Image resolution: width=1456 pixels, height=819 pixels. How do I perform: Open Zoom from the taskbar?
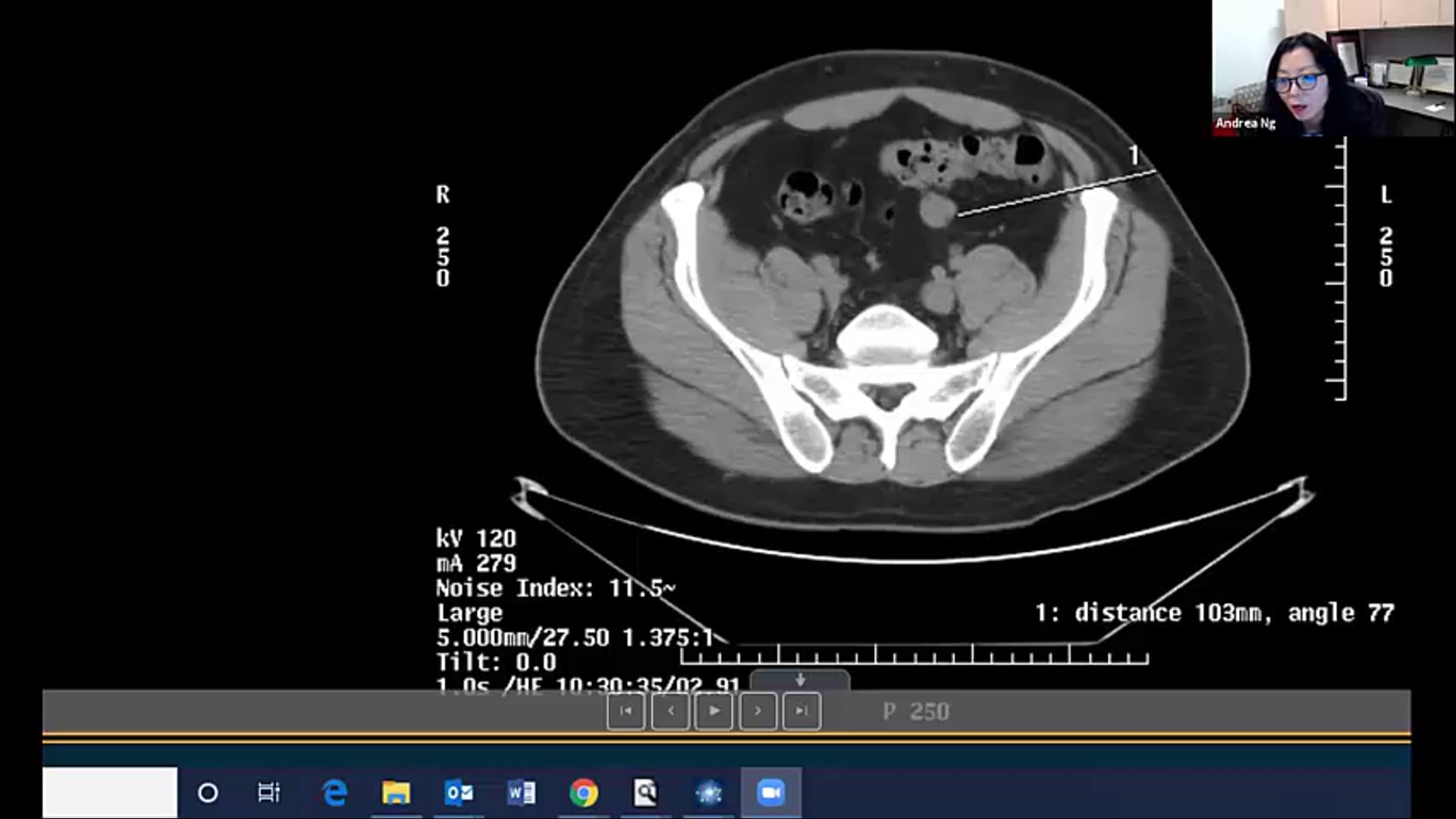tap(773, 793)
